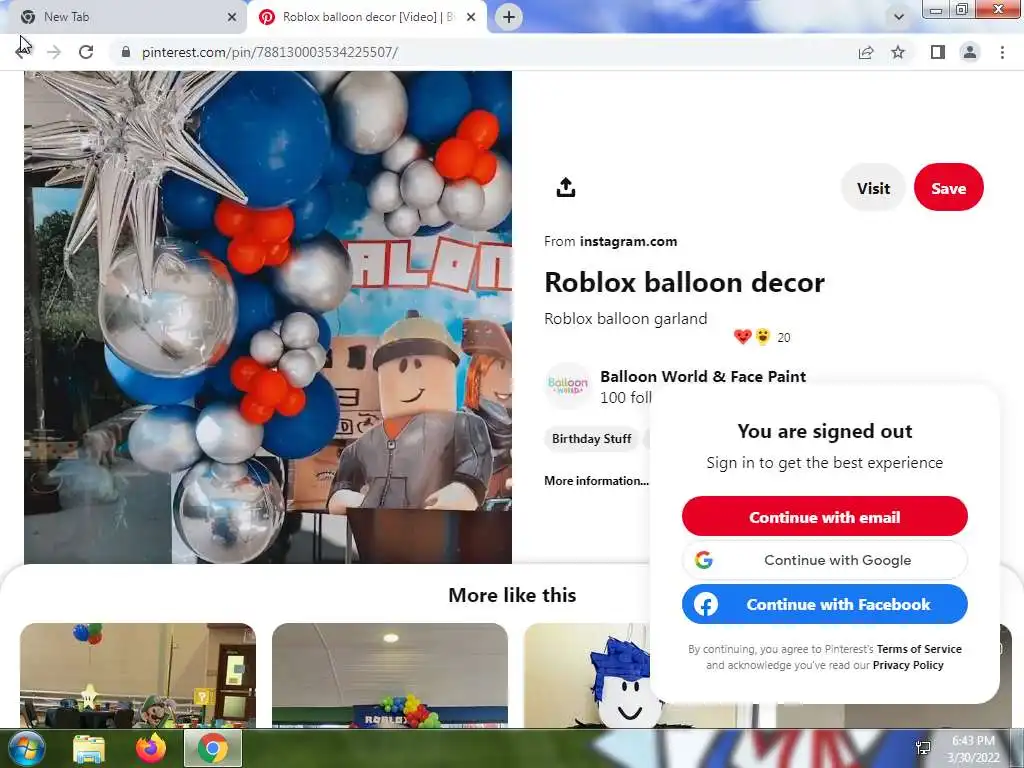Open a new tab with the plus button
The height and width of the screenshot is (768, 1024).
509,17
